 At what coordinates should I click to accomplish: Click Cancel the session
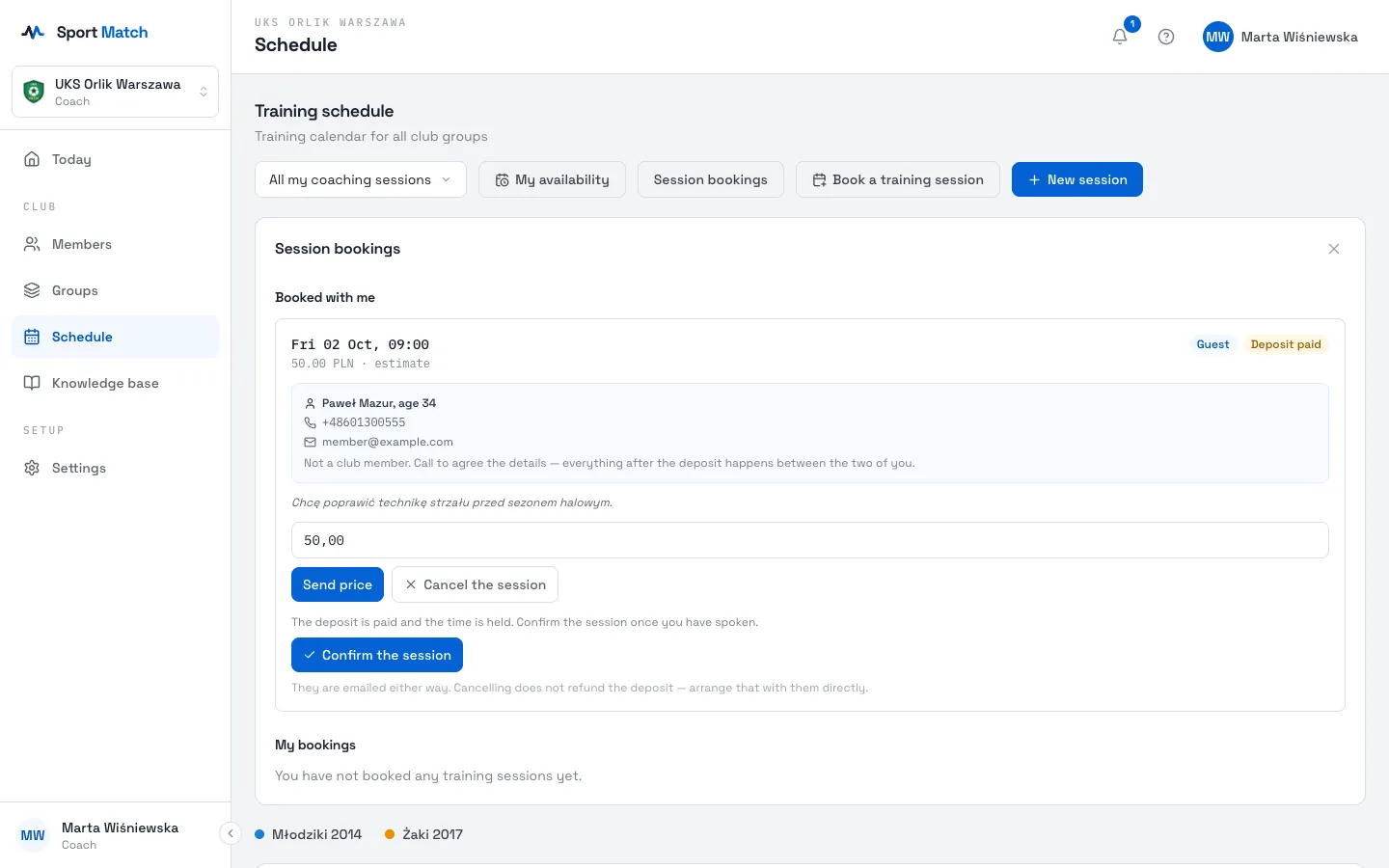coord(475,584)
